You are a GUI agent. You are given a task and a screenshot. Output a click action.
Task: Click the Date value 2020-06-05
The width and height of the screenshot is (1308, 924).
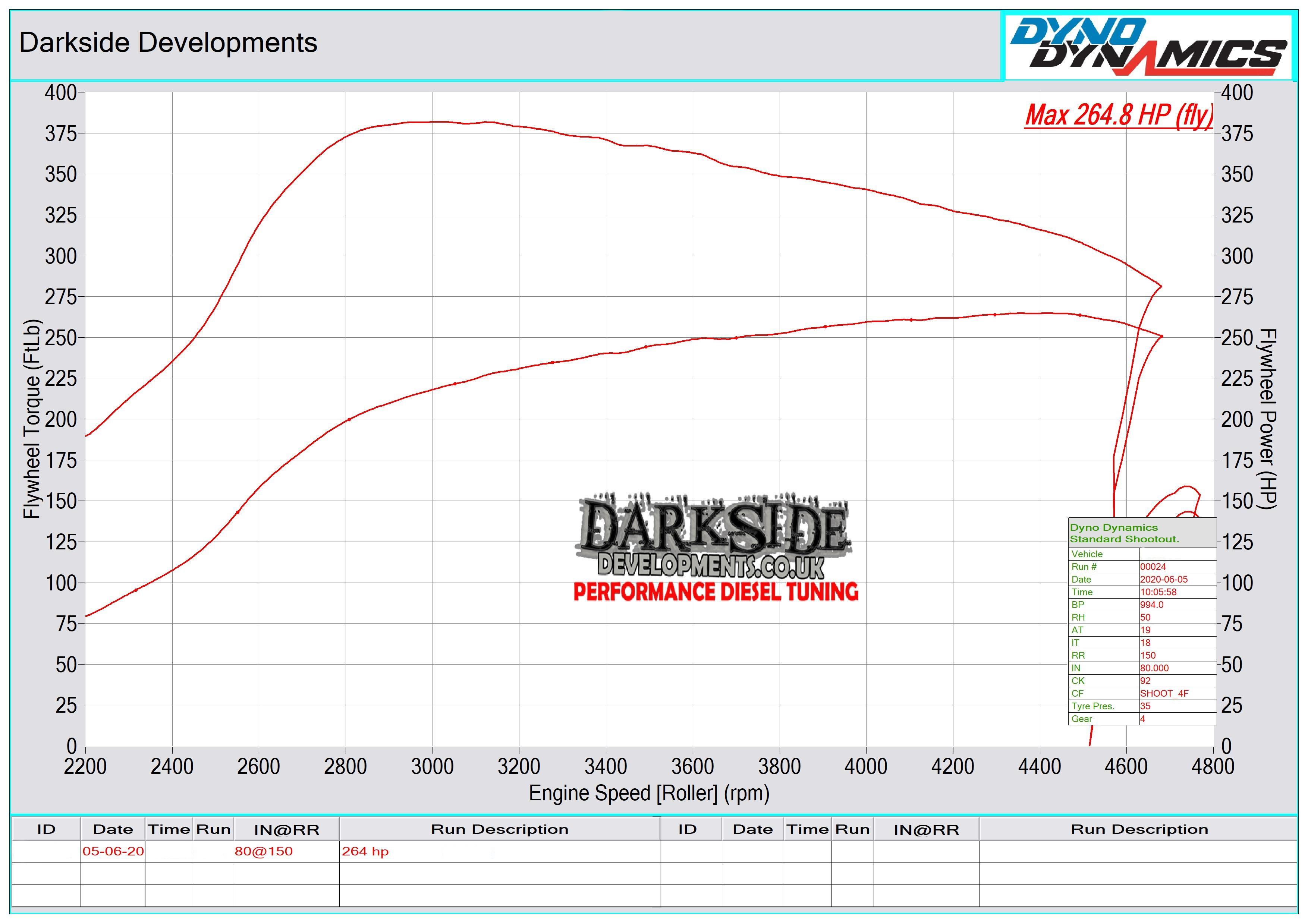point(1164,579)
